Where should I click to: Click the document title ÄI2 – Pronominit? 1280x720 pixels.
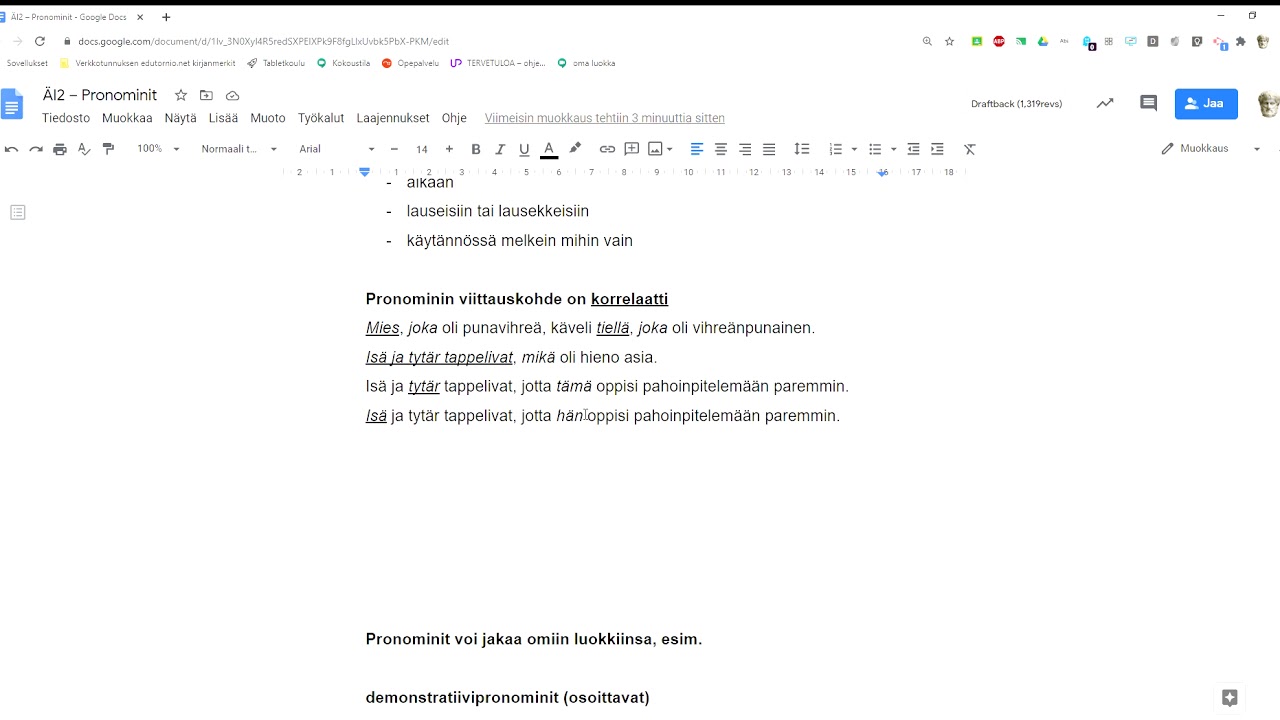pyautogui.click(x=100, y=95)
